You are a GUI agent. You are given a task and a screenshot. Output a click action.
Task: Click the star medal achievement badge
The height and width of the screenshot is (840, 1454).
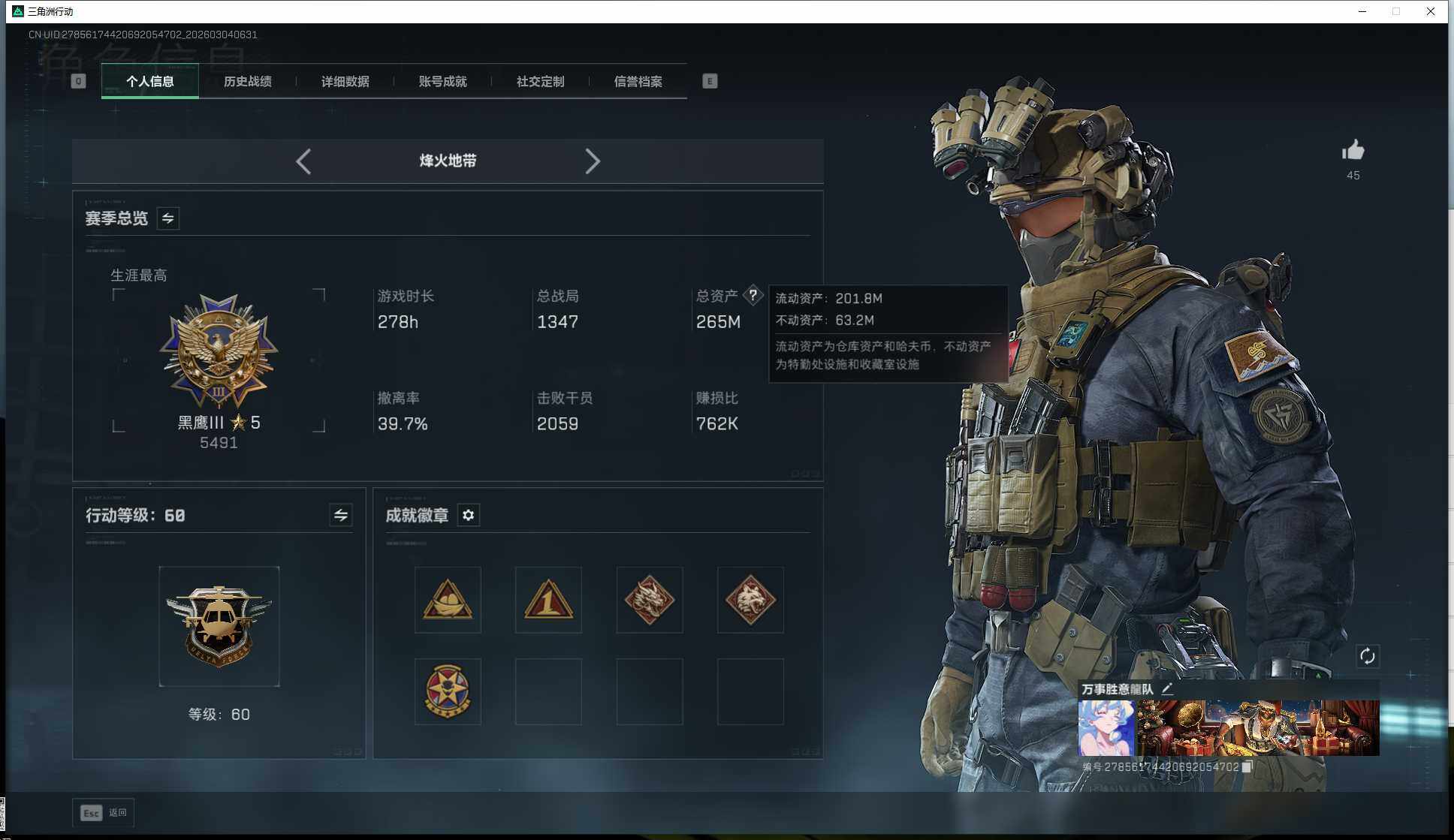click(448, 691)
